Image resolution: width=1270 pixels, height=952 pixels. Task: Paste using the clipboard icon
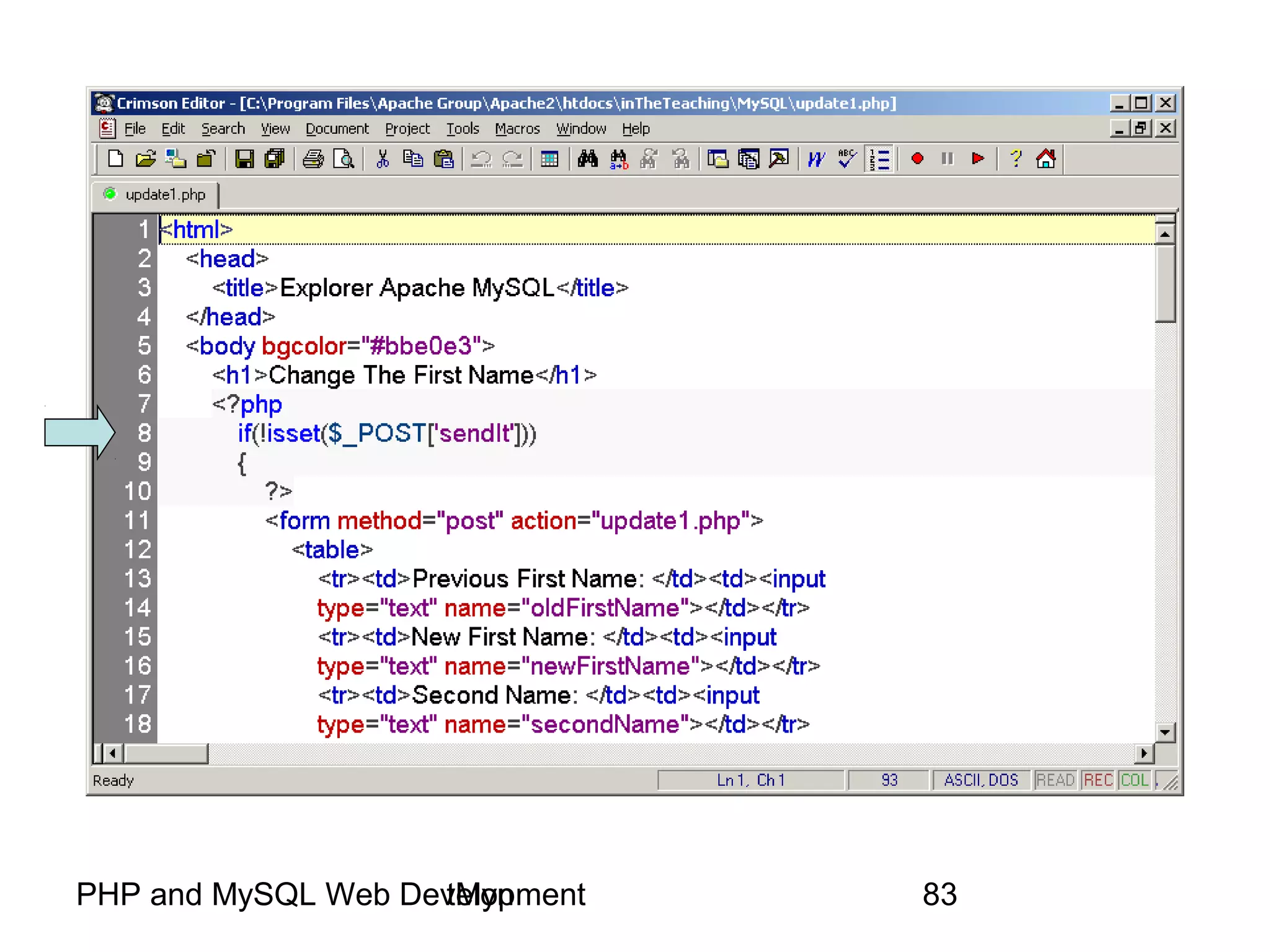coord(443,159)
